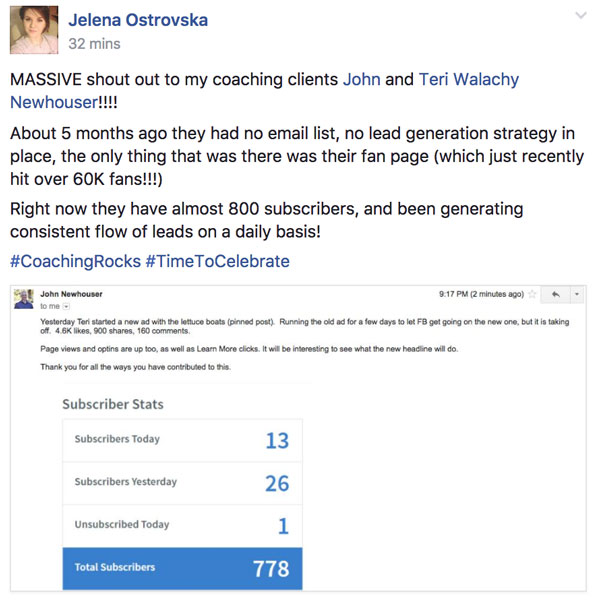Image resolution: width=600 pixels, height=601 pixels.
Task: Select the Subscribers Today row
Action: pos(182,440)
